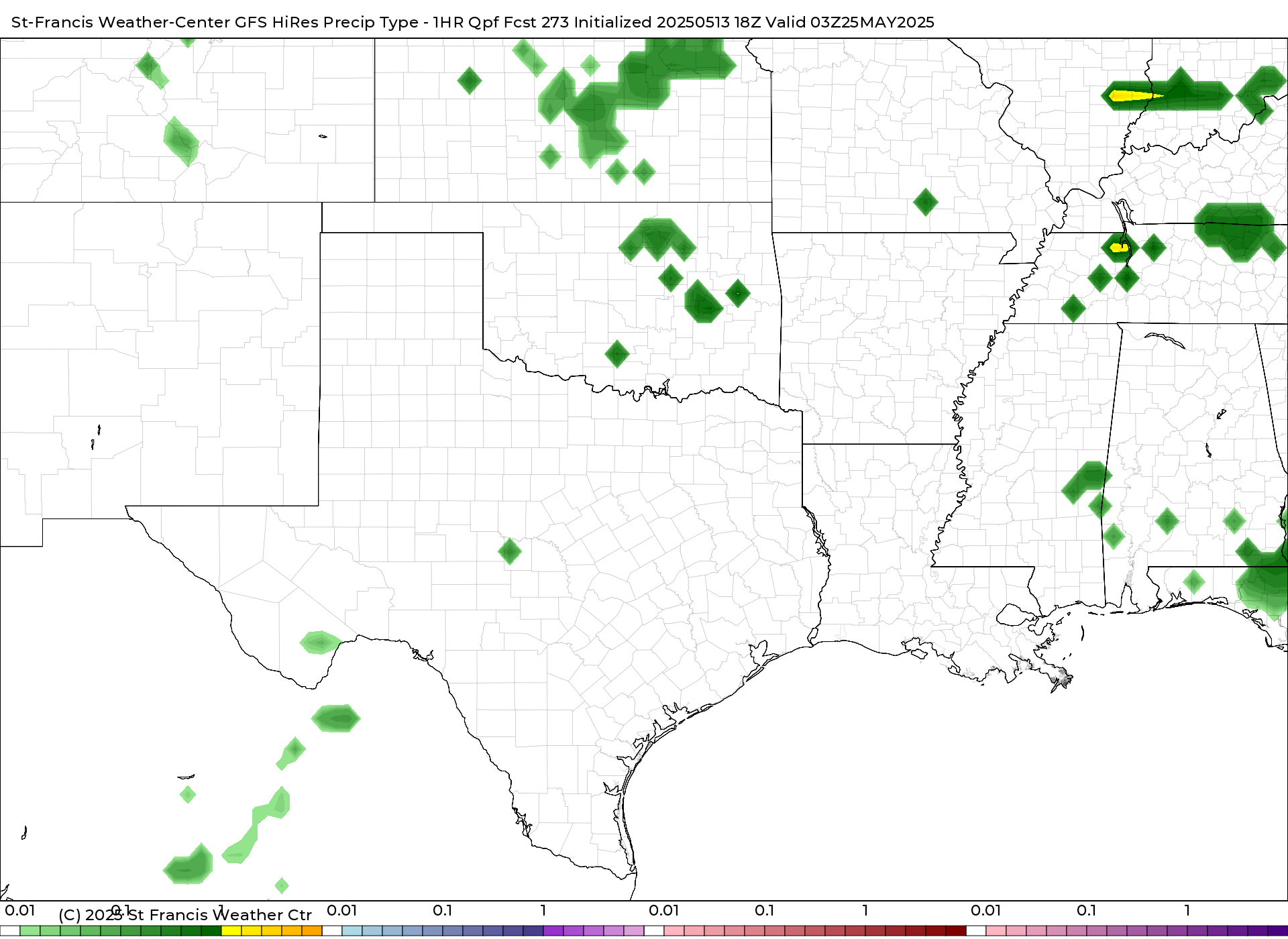The width and height of the screenshot is (1288, 939).
Task: Click the '0.01' label above the blue scale
Action: click(x=342, y=911)
